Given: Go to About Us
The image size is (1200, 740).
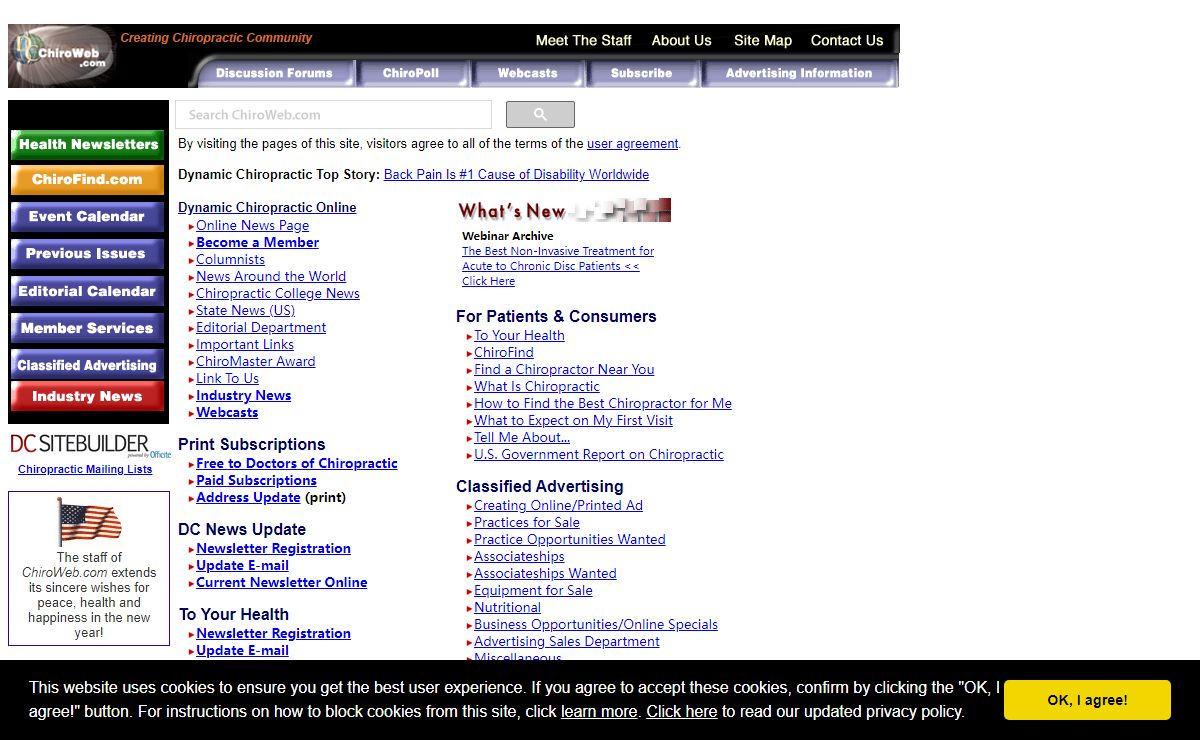Looking at the screenshot, I should click(681, 41).
